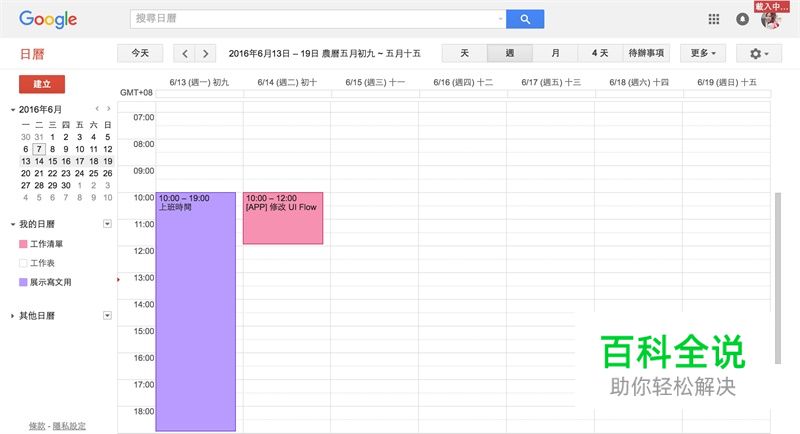
Task: Collapse the 2016年6月 mini calendar
Action: 13,110
